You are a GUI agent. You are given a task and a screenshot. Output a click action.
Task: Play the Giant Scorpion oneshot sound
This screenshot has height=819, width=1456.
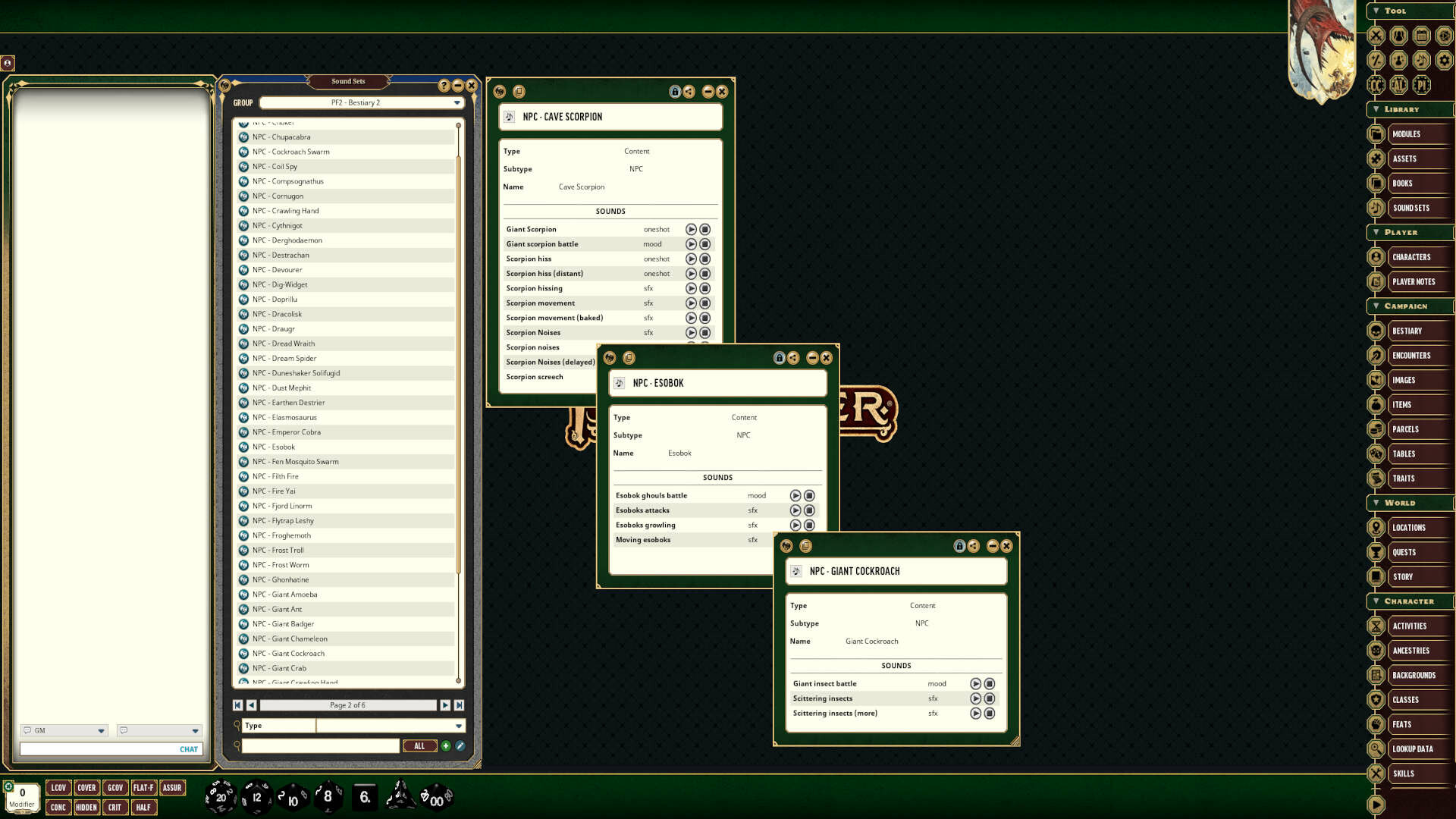point(691,228)
